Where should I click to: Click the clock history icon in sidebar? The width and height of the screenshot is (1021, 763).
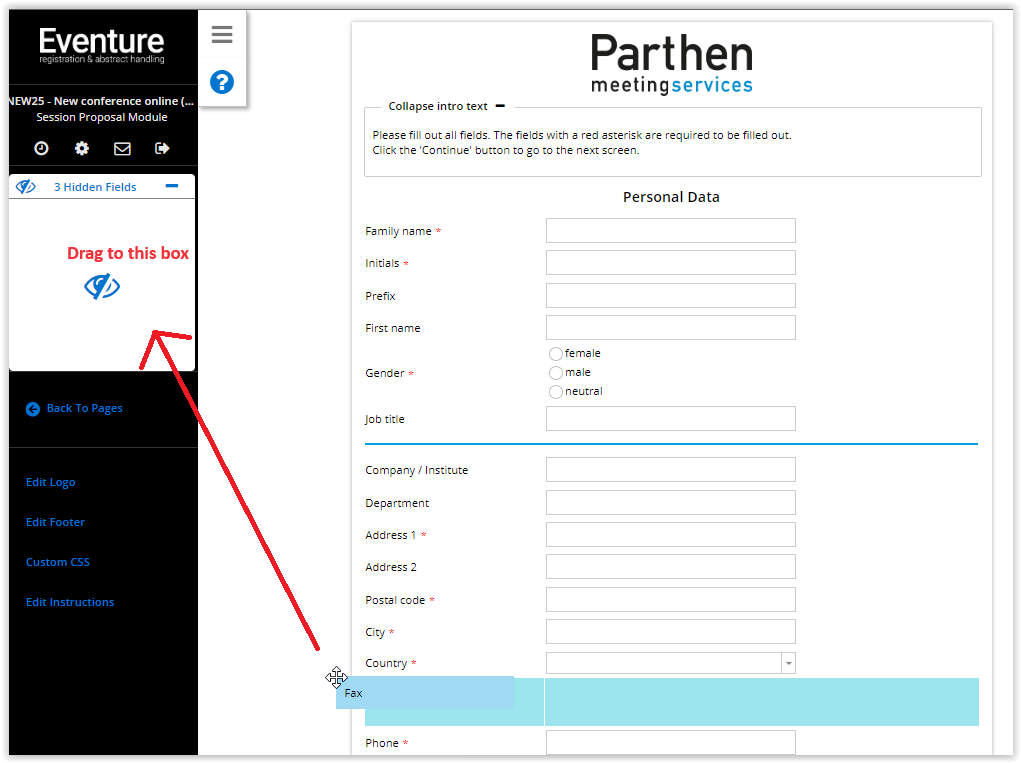click(x=41, y=148)
